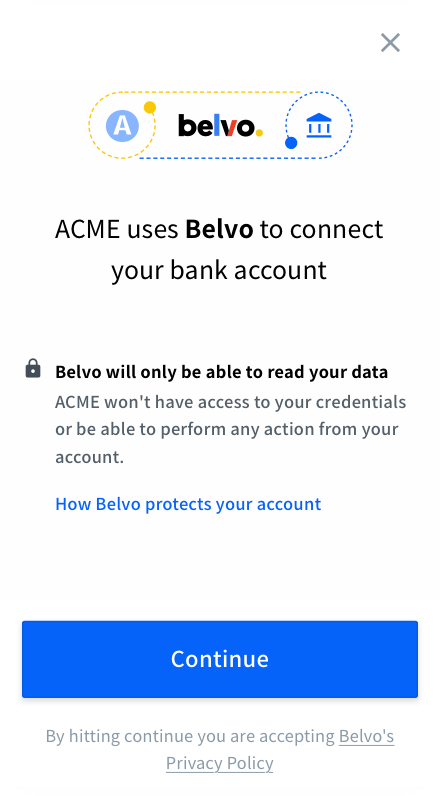
Task: Click the bold word Belvo in heading
Action: pos(219,229)
